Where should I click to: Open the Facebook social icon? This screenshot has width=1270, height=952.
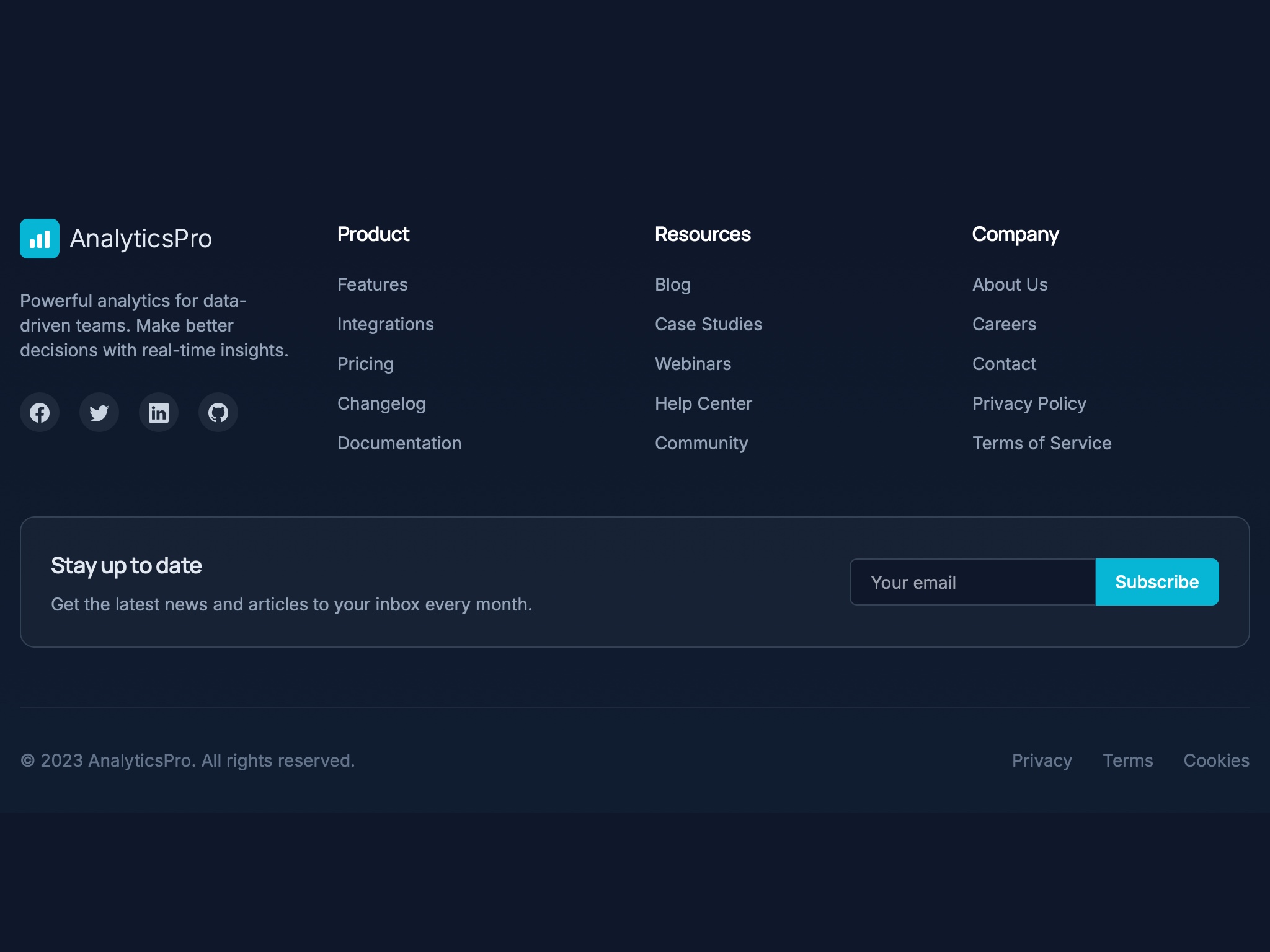[39, 412]
